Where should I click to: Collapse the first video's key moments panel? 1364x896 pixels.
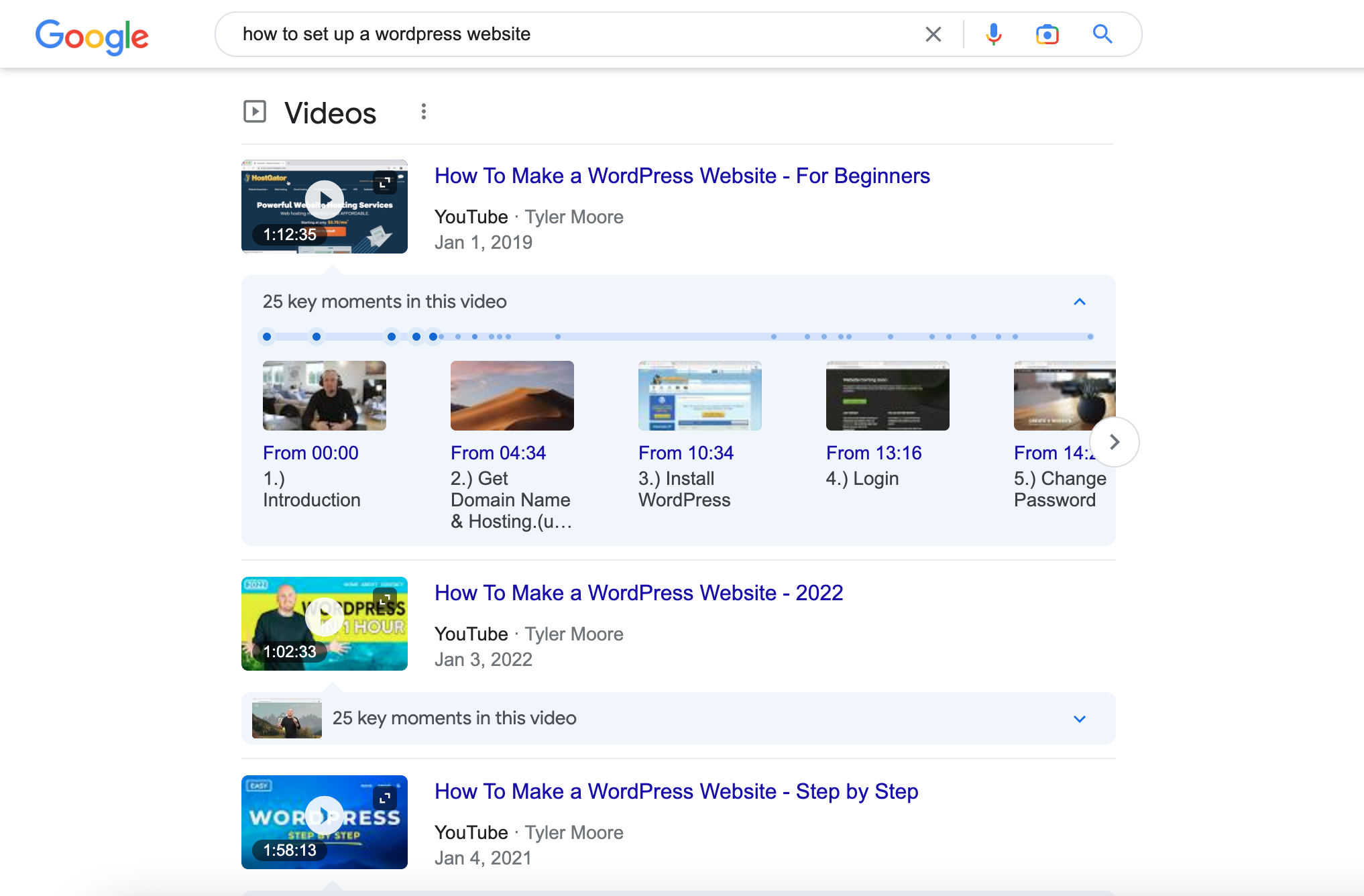(1079, 302)
